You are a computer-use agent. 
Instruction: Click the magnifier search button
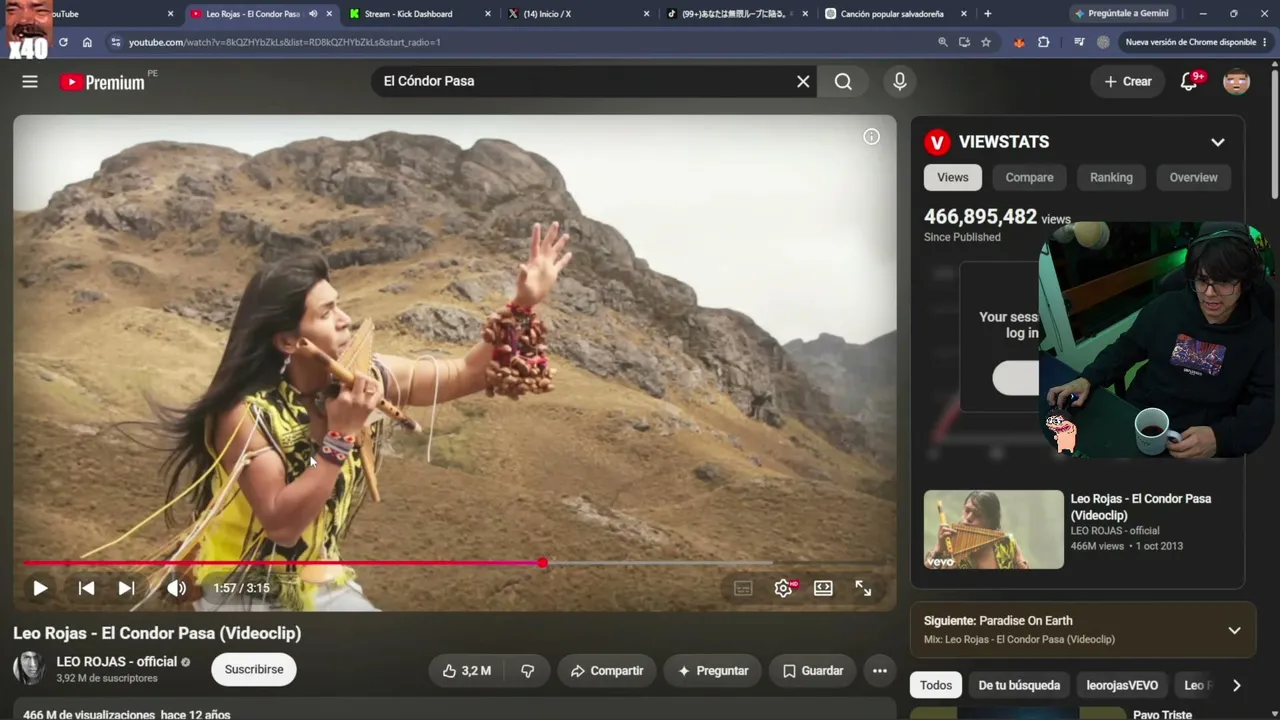843,82
